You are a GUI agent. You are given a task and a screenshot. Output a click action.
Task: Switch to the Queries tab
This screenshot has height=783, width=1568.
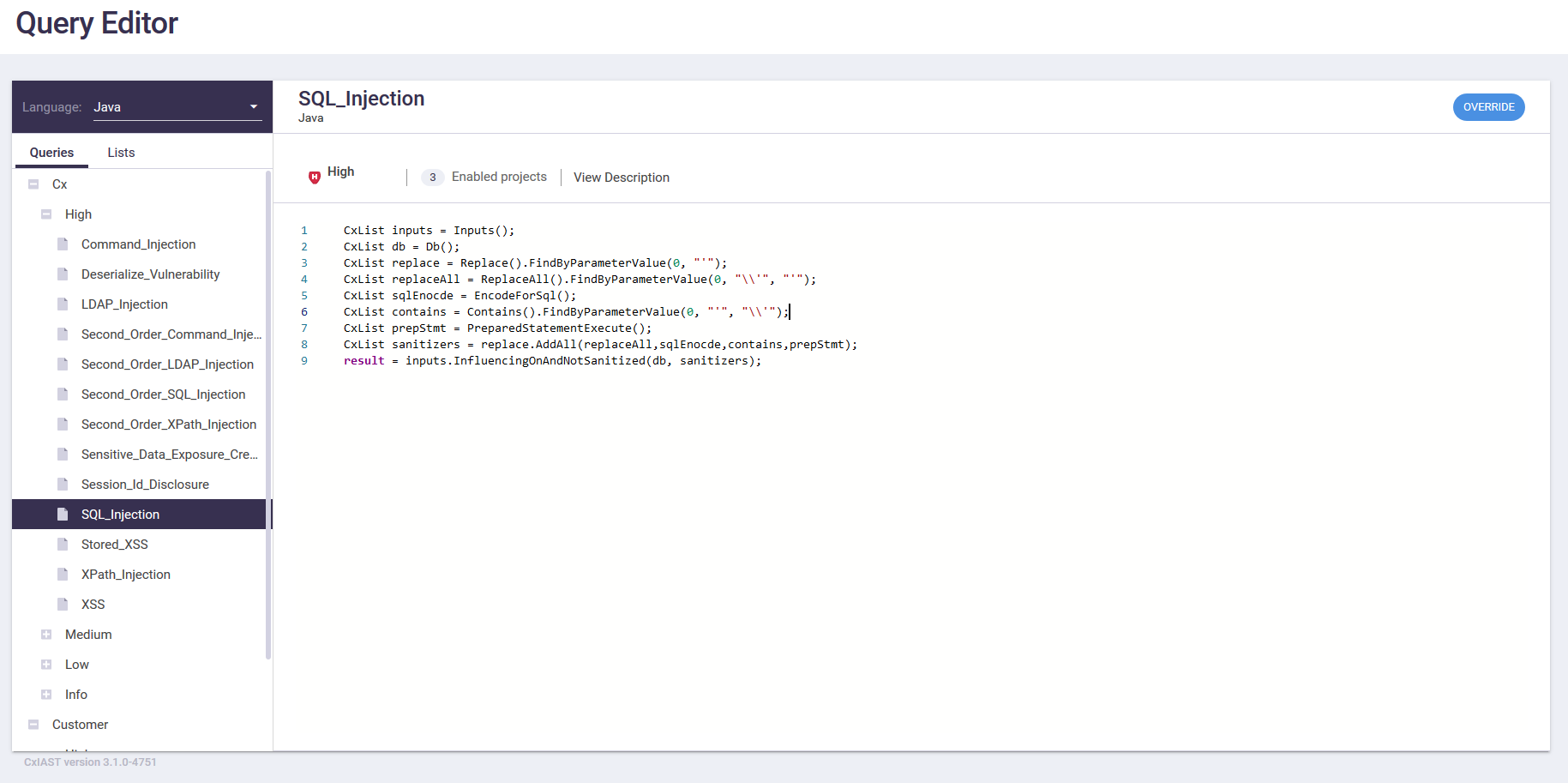click(x=51, y=153)
